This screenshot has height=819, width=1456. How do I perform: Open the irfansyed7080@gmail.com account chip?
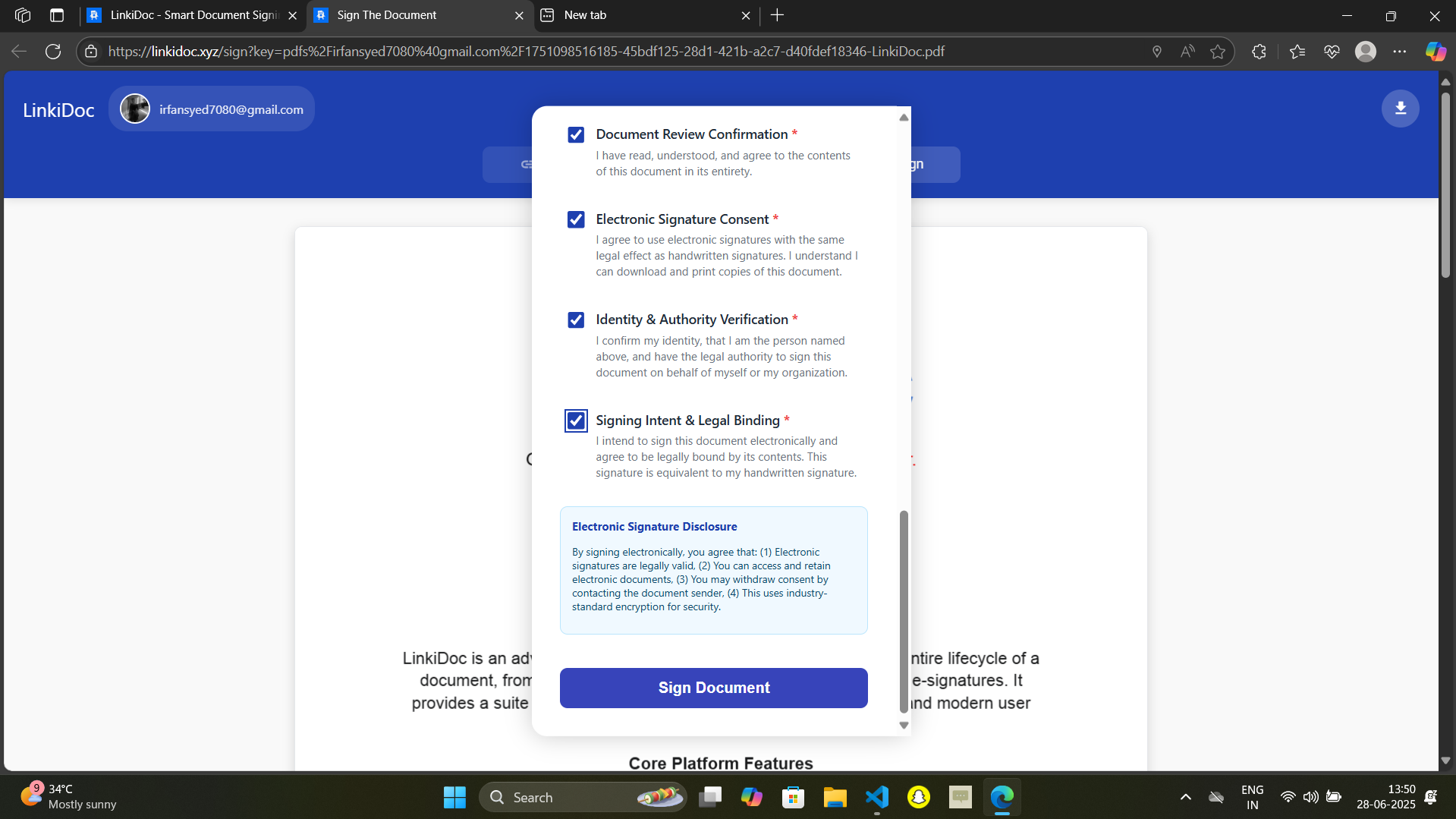pos(212,109)
